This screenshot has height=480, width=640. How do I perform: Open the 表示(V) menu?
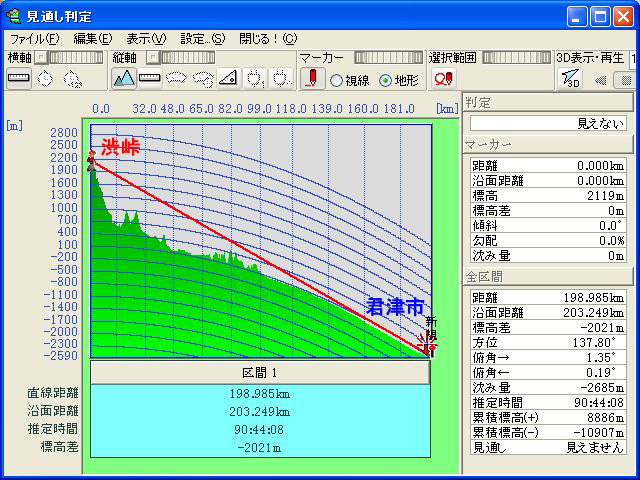(146, 39)
